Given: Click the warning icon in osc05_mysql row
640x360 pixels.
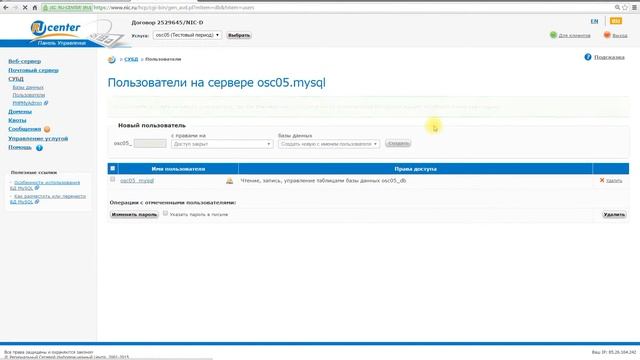Looking at the screenshot, I should coord(229,180).
